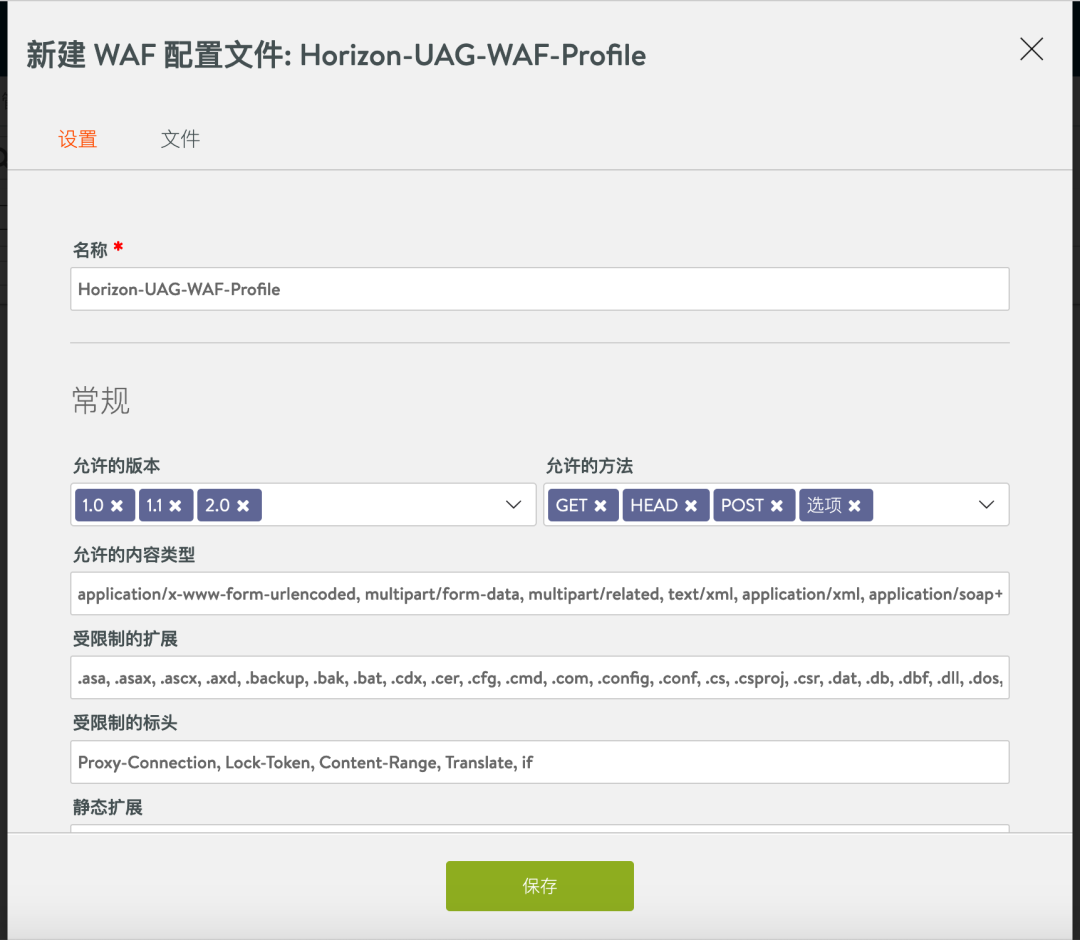
Task: Remove the POST method tag
Action: point(777,505)
